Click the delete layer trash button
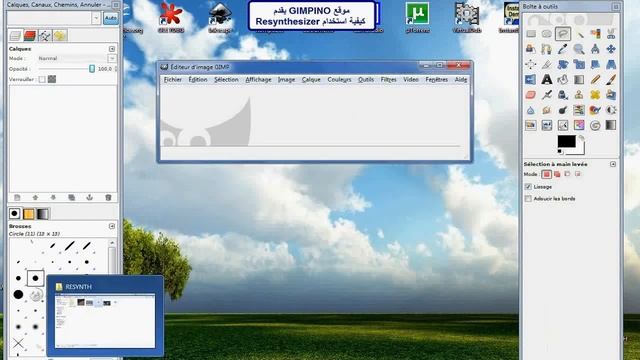 pyautogui.click(x=108, y=198)
